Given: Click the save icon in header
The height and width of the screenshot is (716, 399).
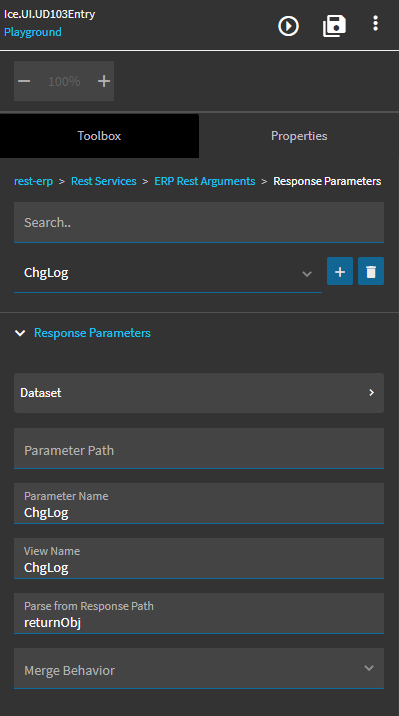Looking at the screenshot, I should [x=334, y=26].
